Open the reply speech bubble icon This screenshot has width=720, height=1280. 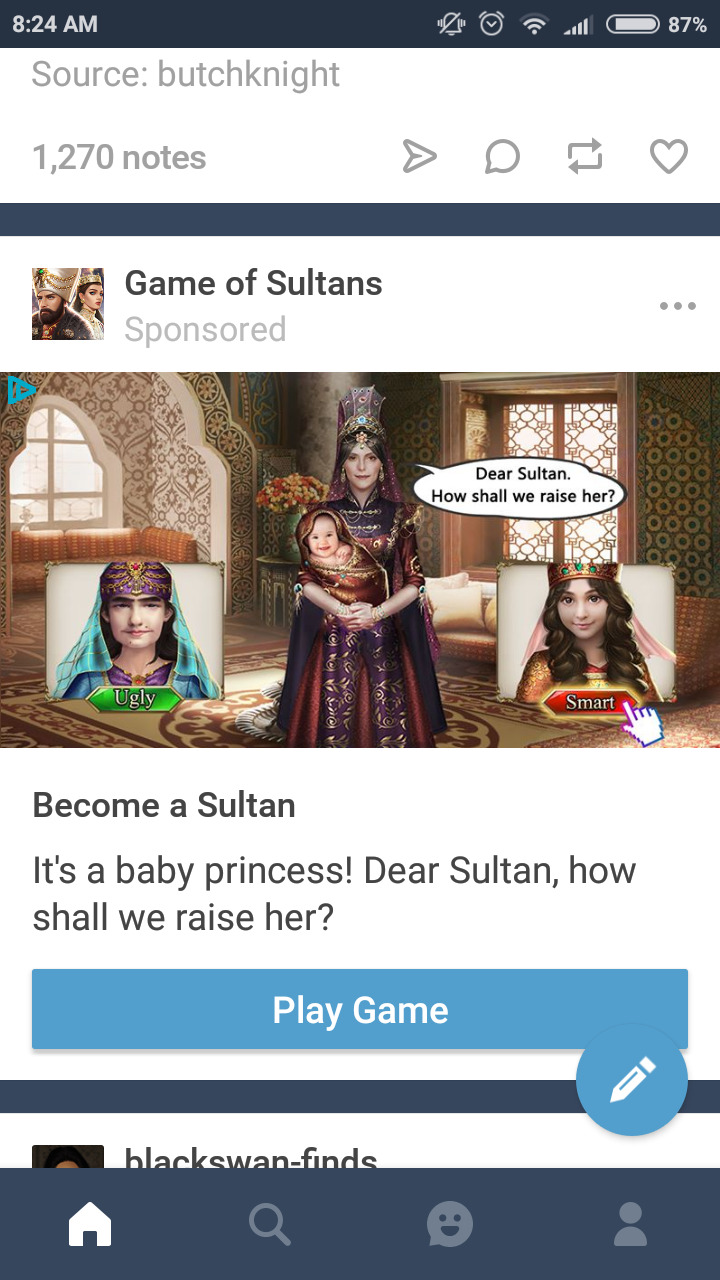pos(502,157)
